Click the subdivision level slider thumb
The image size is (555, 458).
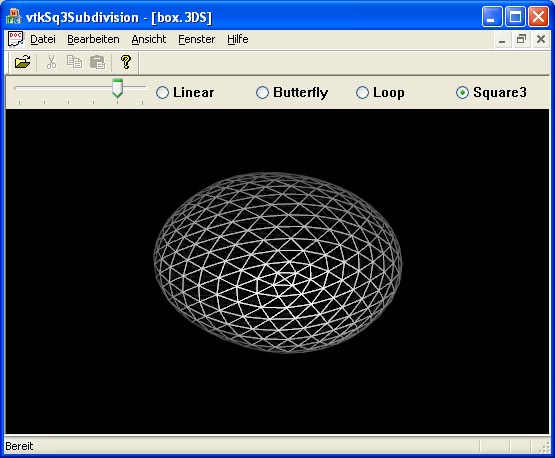118,88
